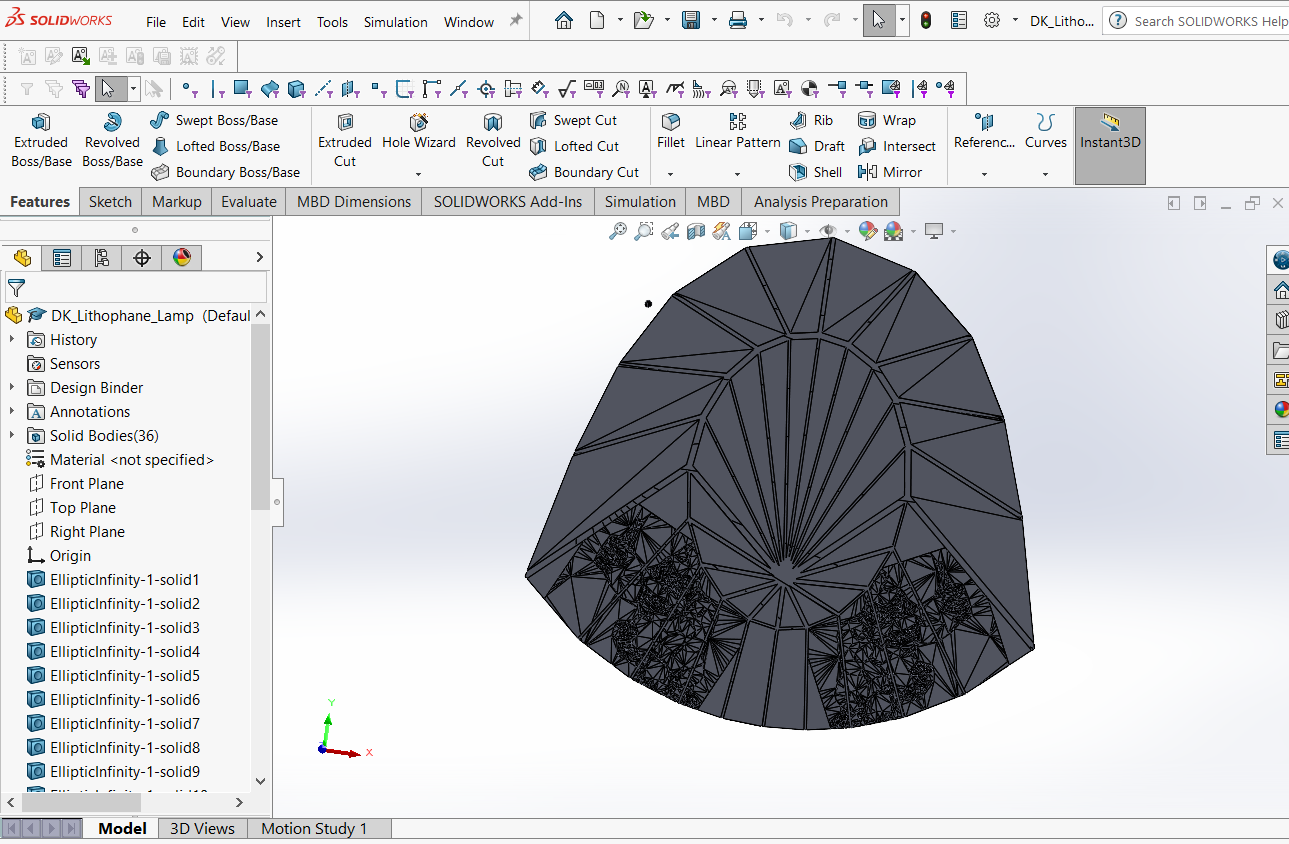Open the Edit Appearance color sphere icon
The image size is (1289, 844).
coord(867,232)
